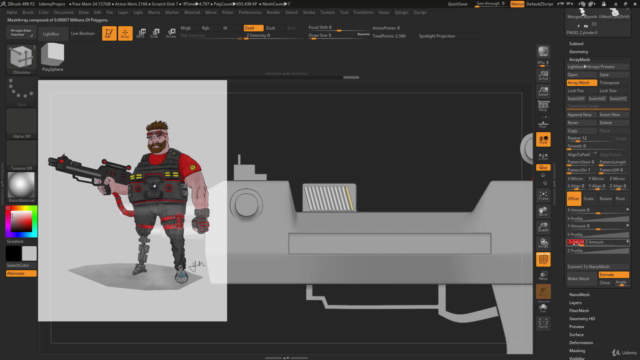Open the BasicMaterial sphere picker
Image resolution: width=640 pixels, height=360 pixels.
(x=21, y=187)
